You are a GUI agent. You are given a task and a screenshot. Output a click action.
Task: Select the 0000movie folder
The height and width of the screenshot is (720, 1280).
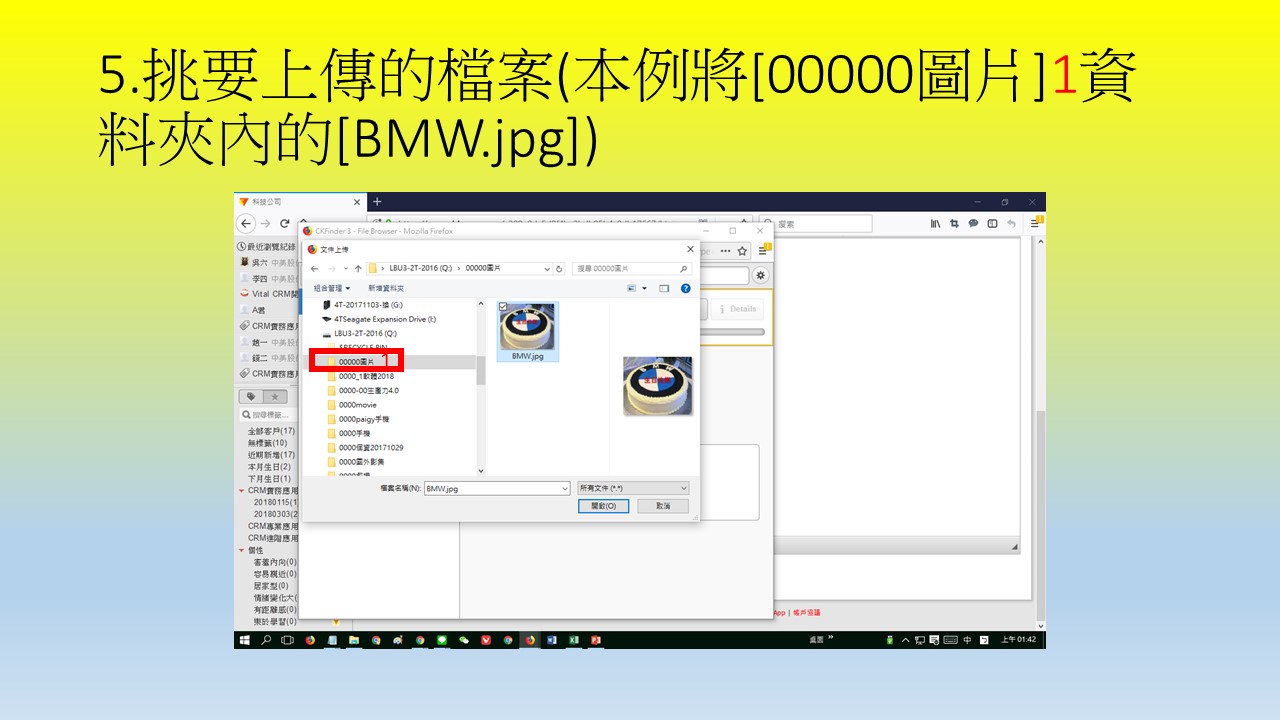(x=351, y=405)
